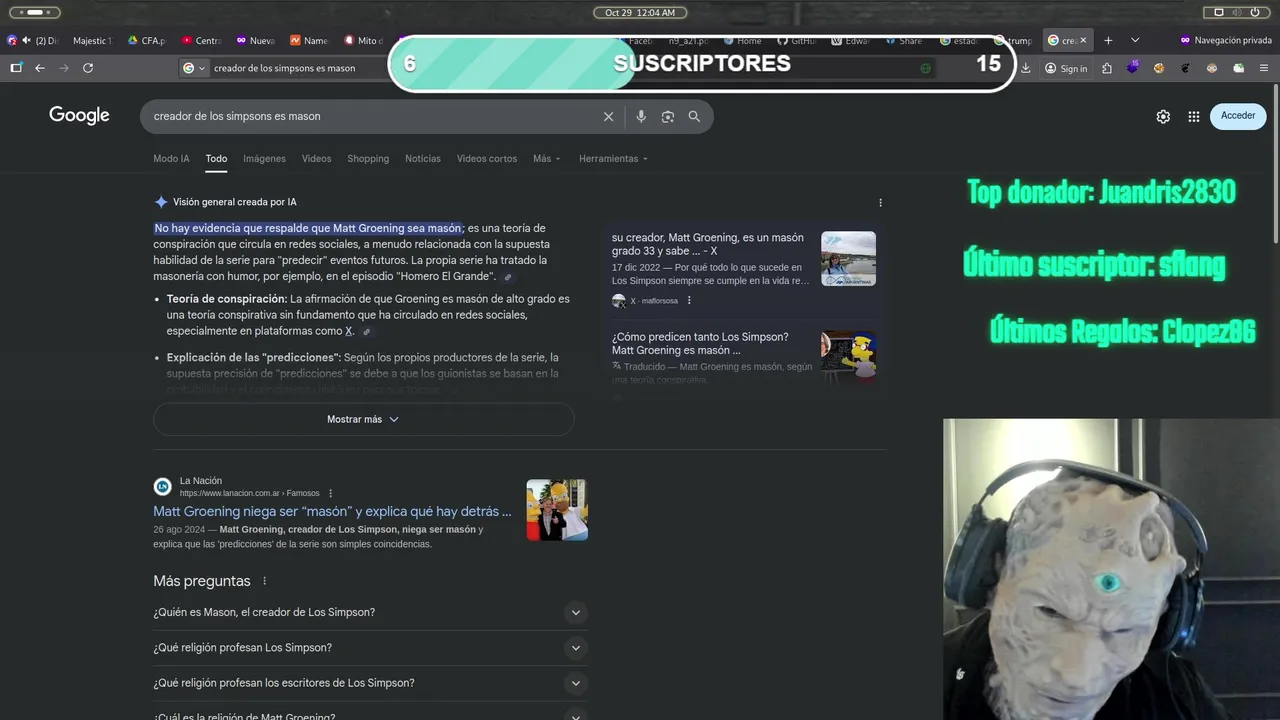Go back to the previous page

tap(40, 68)
